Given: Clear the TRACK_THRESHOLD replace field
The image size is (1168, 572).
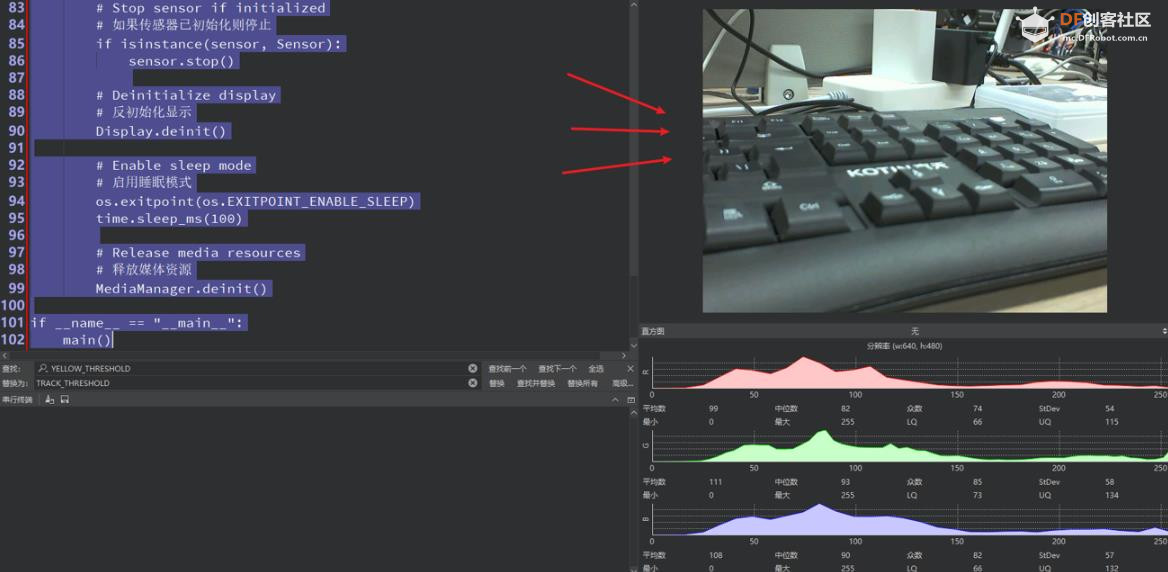Looking at the screenshot, I should tap(473, 383).
